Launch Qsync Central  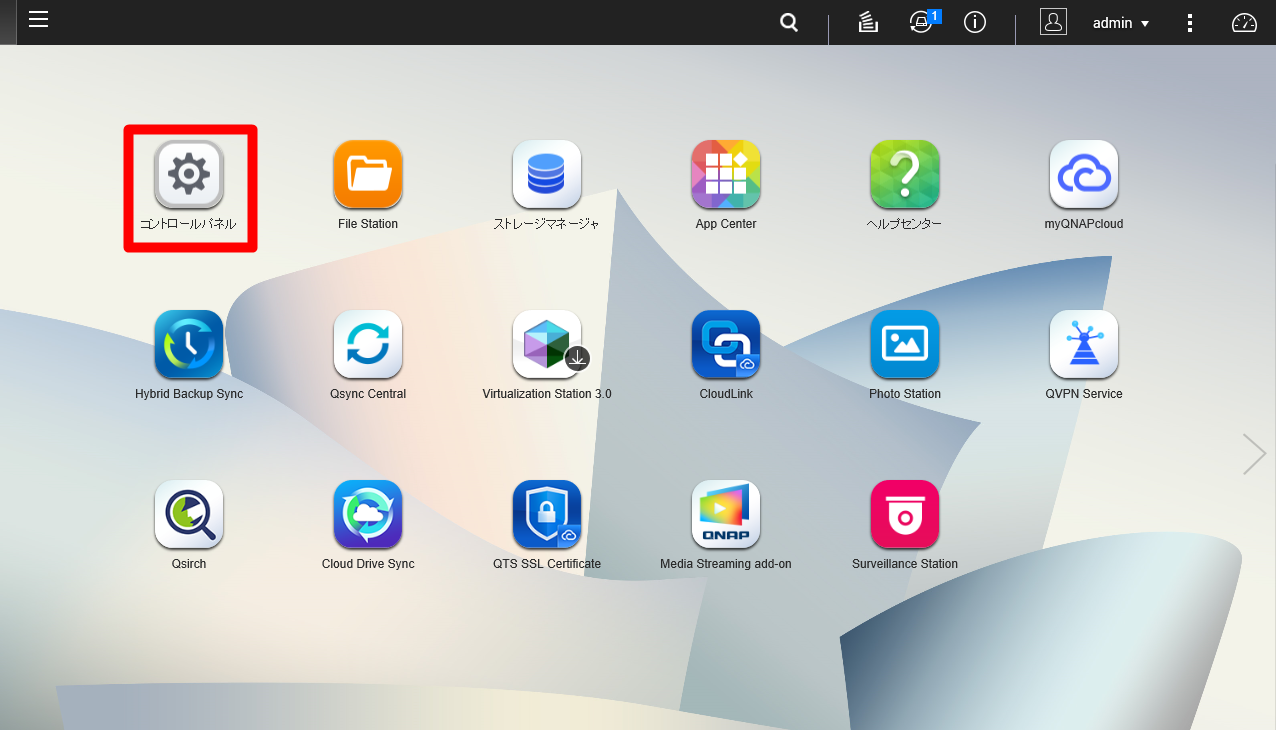[368, 344]
